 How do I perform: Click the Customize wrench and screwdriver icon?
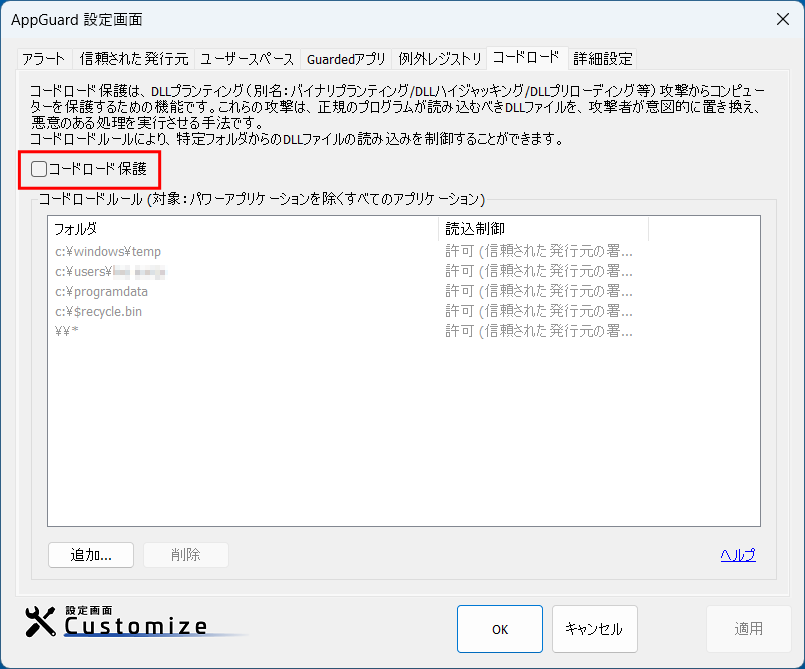pyautogui.click(x=41, y=621)
